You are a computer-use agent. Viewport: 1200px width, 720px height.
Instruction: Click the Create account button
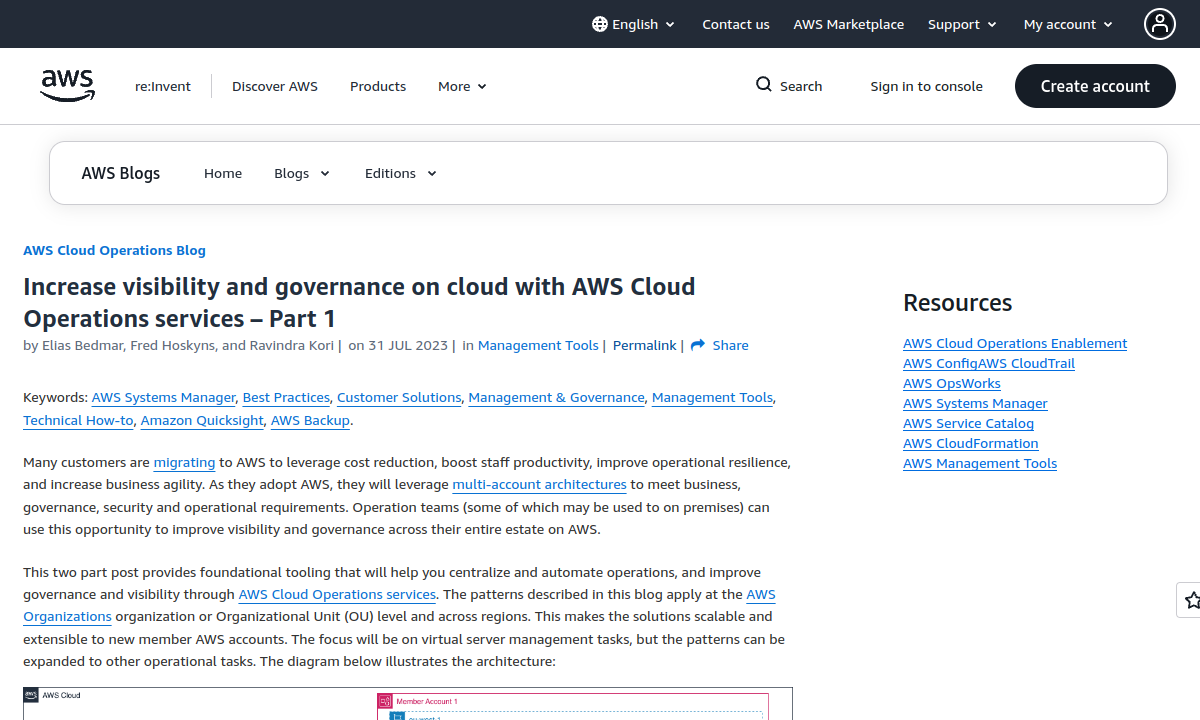tap(1095, 86)
